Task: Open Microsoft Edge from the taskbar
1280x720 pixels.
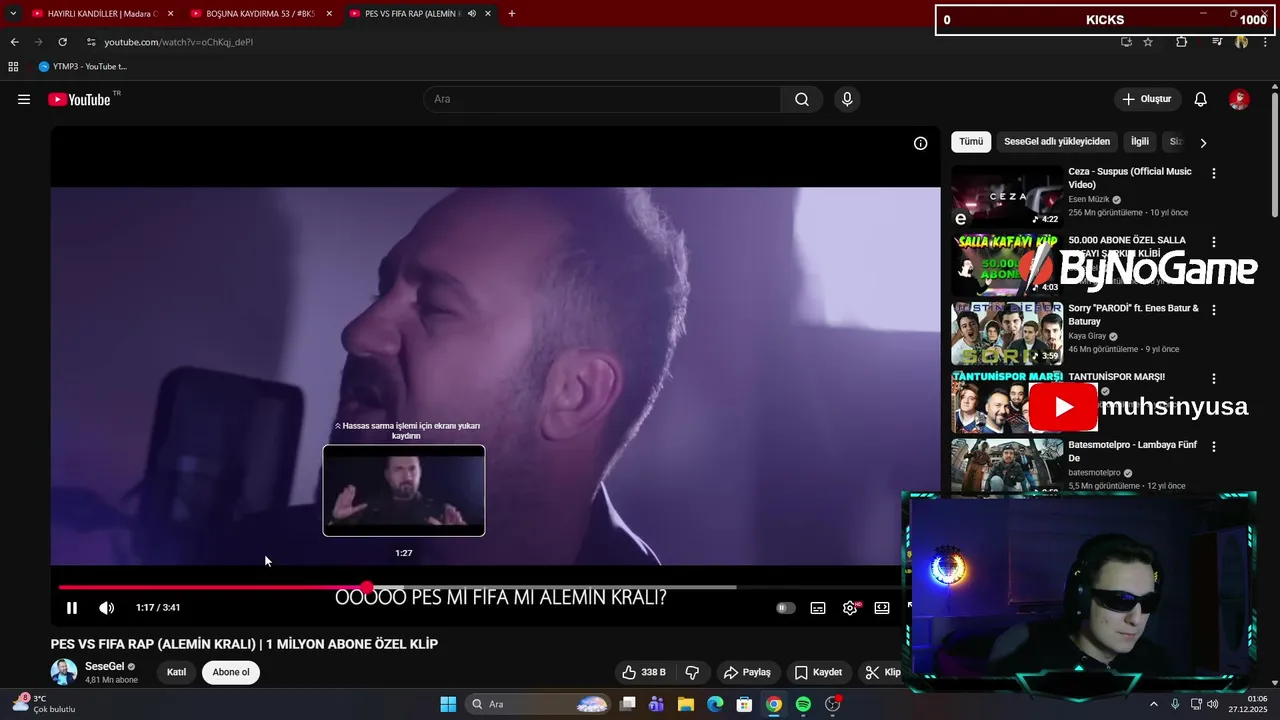Action: (715, 704)
